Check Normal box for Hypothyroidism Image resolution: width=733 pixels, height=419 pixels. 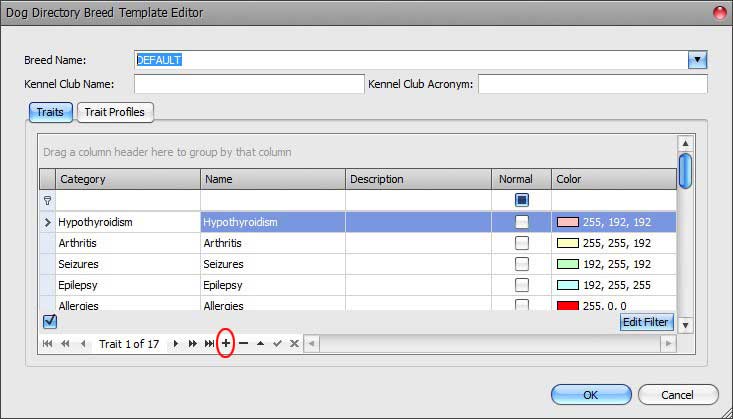click(x=522, y=222)
